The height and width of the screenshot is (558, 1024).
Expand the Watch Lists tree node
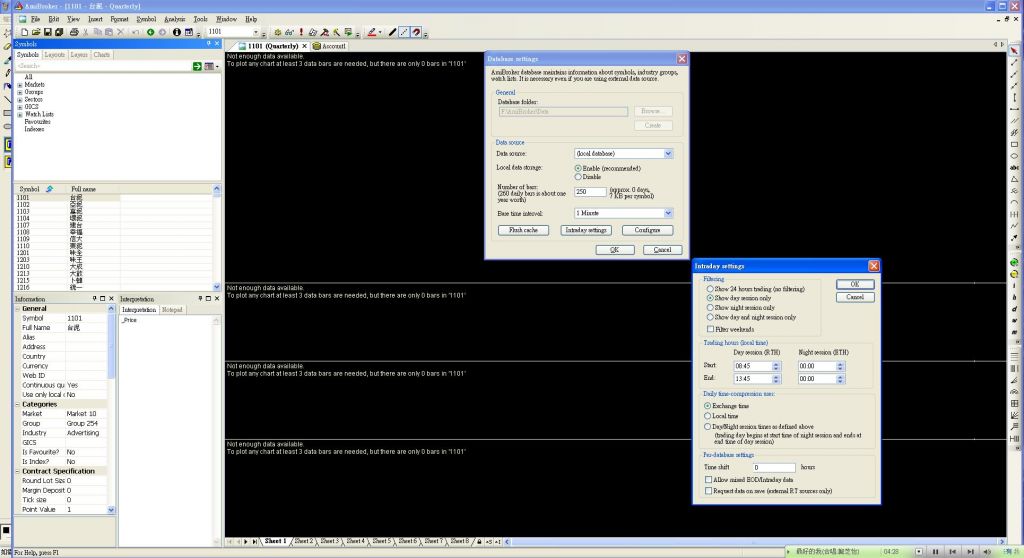20,114
